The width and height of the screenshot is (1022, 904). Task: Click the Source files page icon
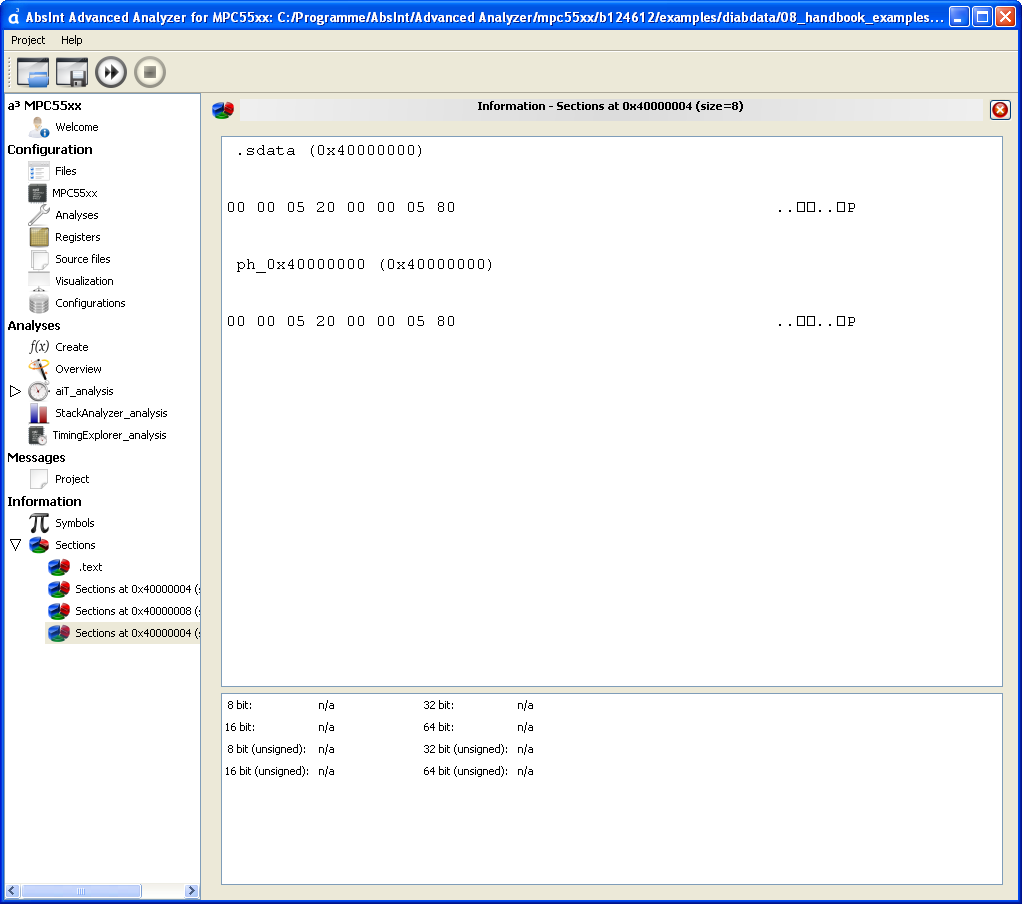click(39, 259)
